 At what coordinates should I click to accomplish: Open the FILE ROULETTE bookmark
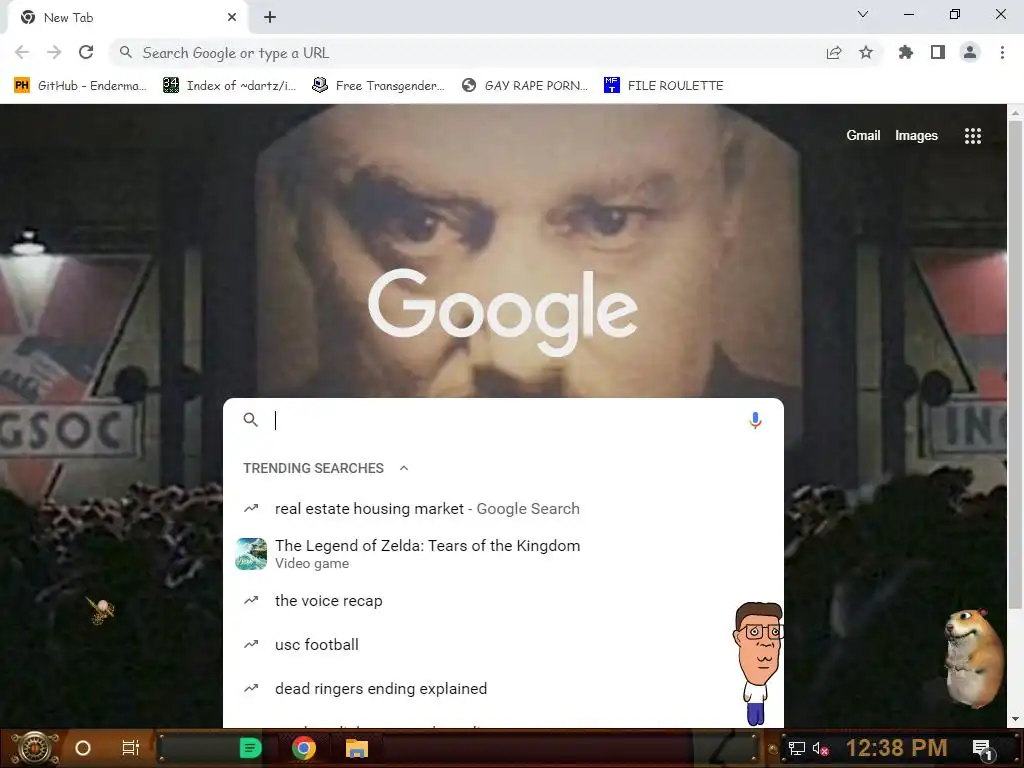coord(664,86)
